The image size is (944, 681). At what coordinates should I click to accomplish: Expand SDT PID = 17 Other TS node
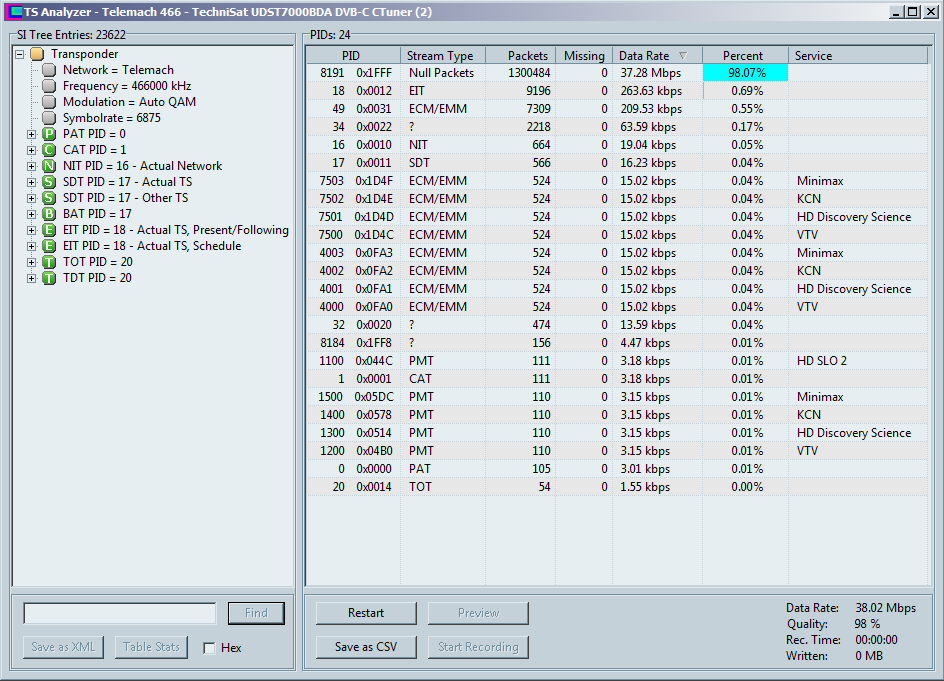tap(31, 198)
